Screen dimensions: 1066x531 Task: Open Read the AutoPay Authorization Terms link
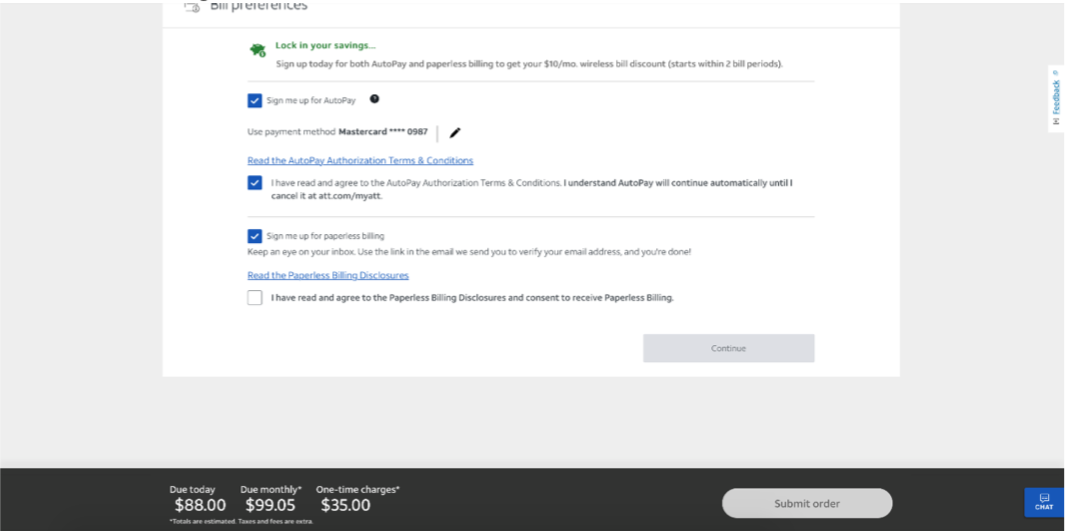point(360,160)
